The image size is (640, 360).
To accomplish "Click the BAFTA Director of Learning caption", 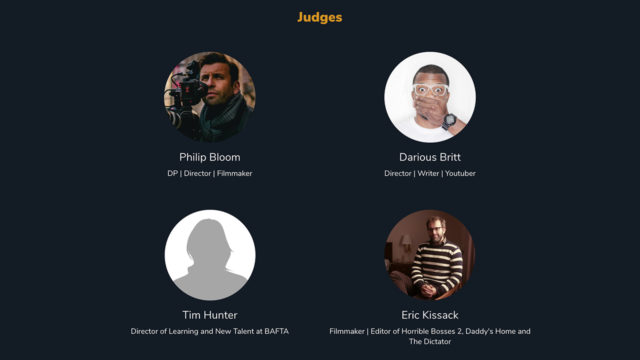I will coord(210,331).
